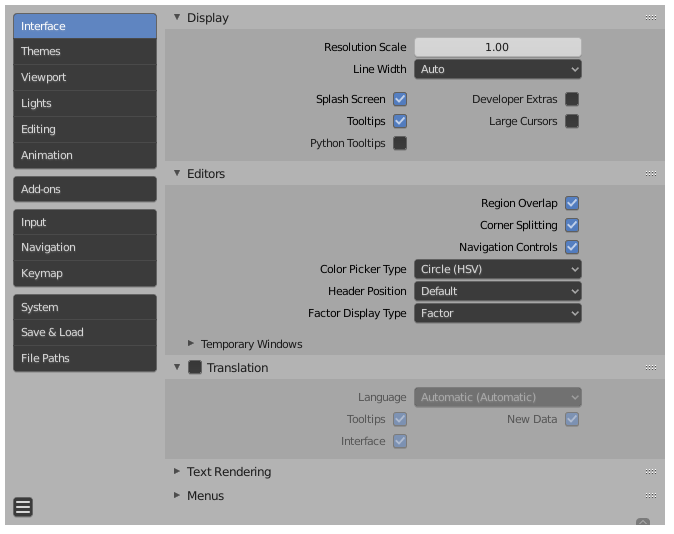
Task: Enable Developer Extras
Action: (572, 99)
